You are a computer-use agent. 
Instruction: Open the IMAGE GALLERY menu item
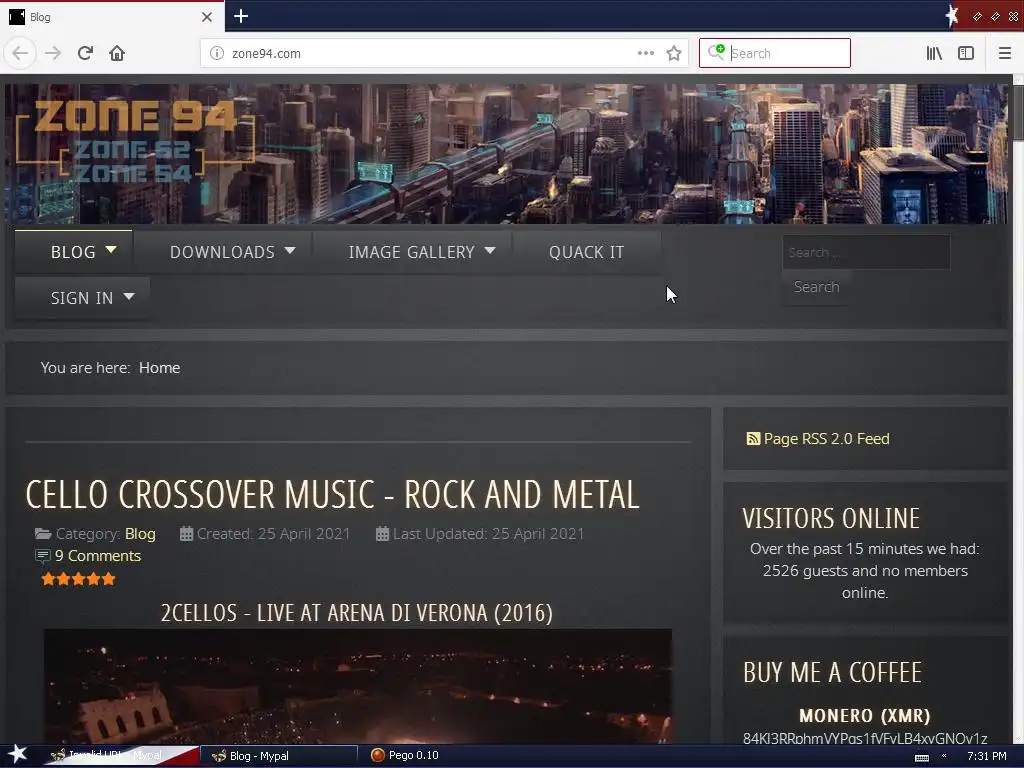(x=411, y=252)
